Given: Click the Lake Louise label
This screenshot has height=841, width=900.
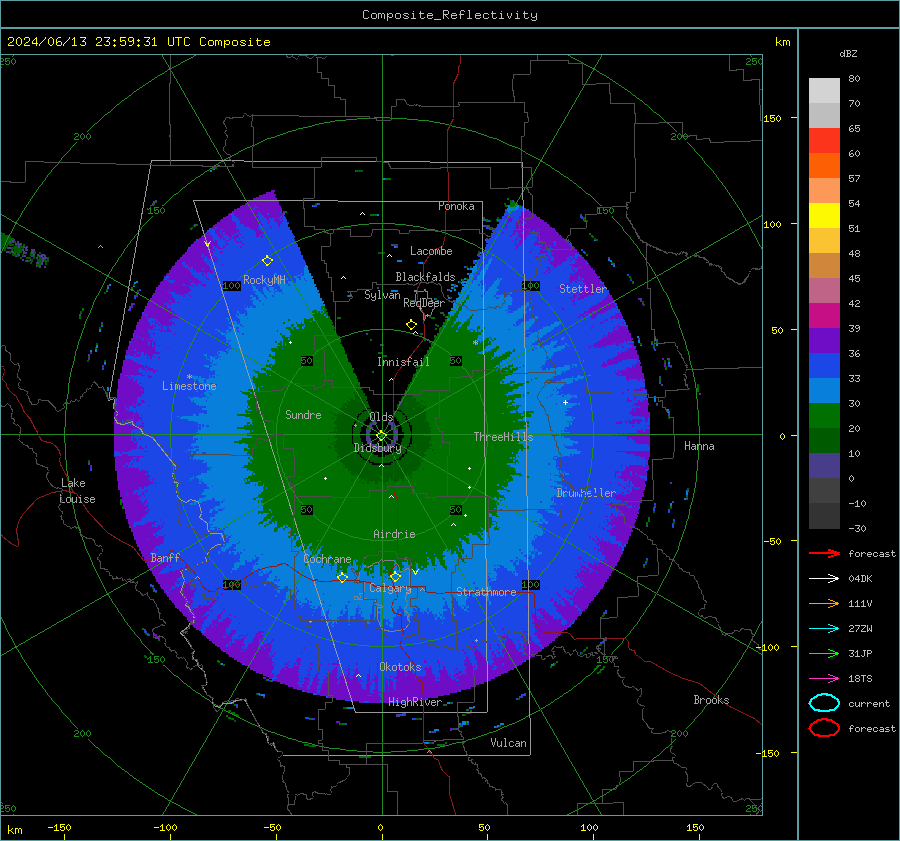Looking at the screenshot, I should [x=77, y=491].
